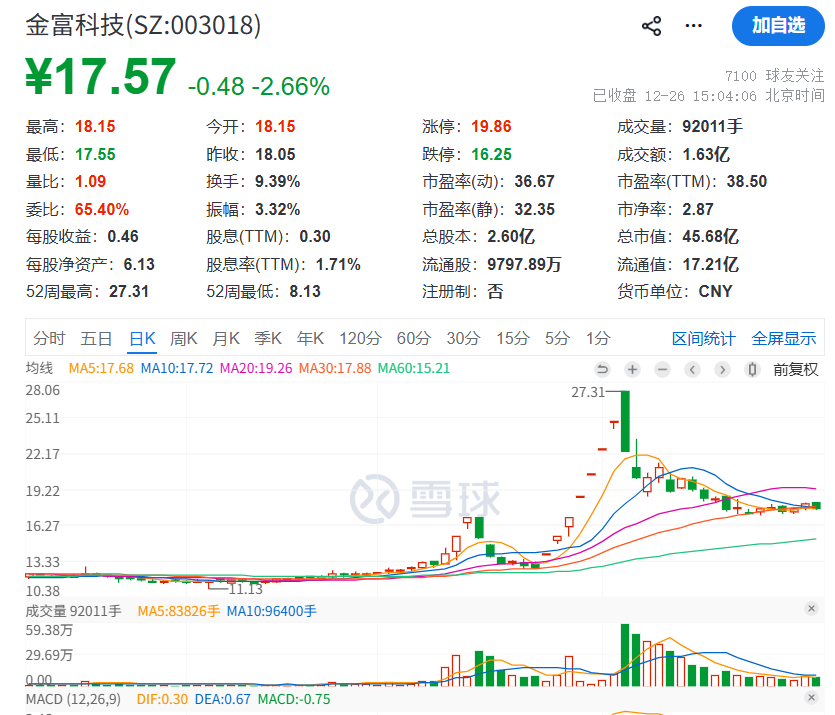835x715 pixels.
Task: Click the DEA:0.67 indicator value
Action: (223, 699)
